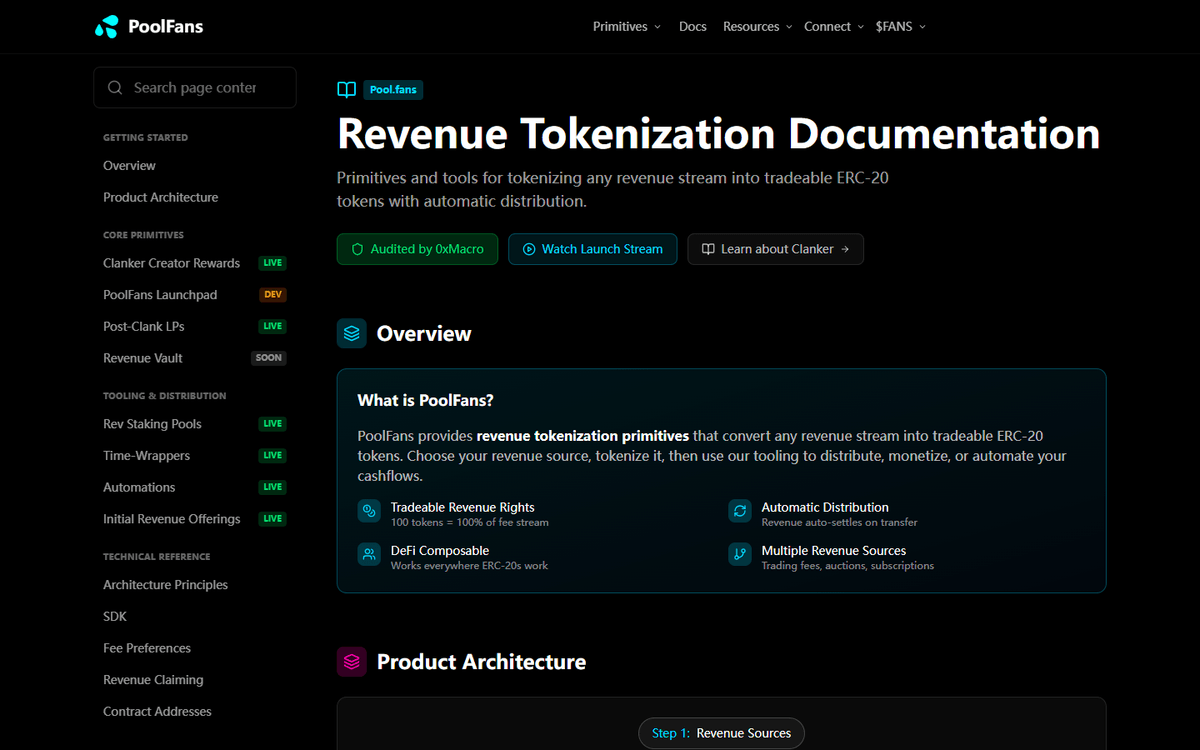Click the CORE PRIMITIVES sidebar heading
Viewport: 1200px width, 750px height.
tap(143, 236)
